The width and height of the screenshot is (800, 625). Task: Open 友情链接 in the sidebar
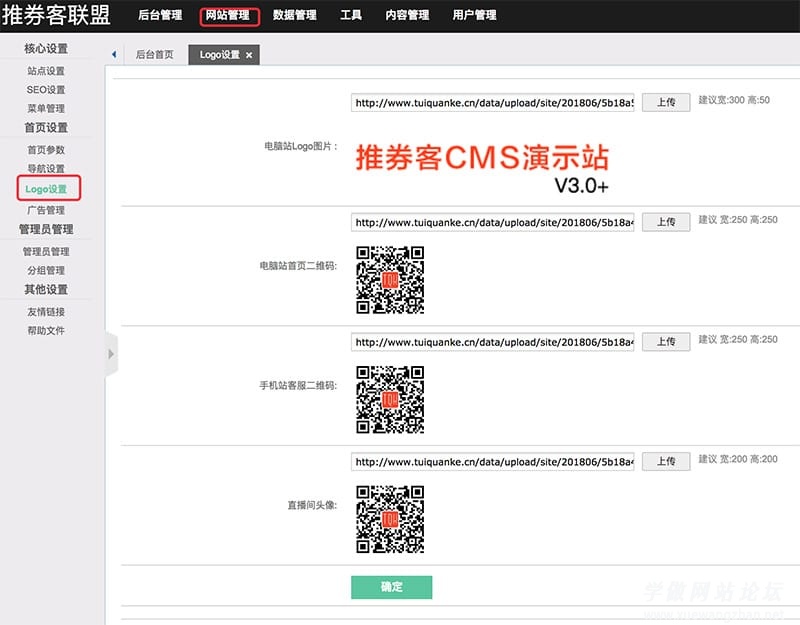pyautogui.click(x=46, y=311)
